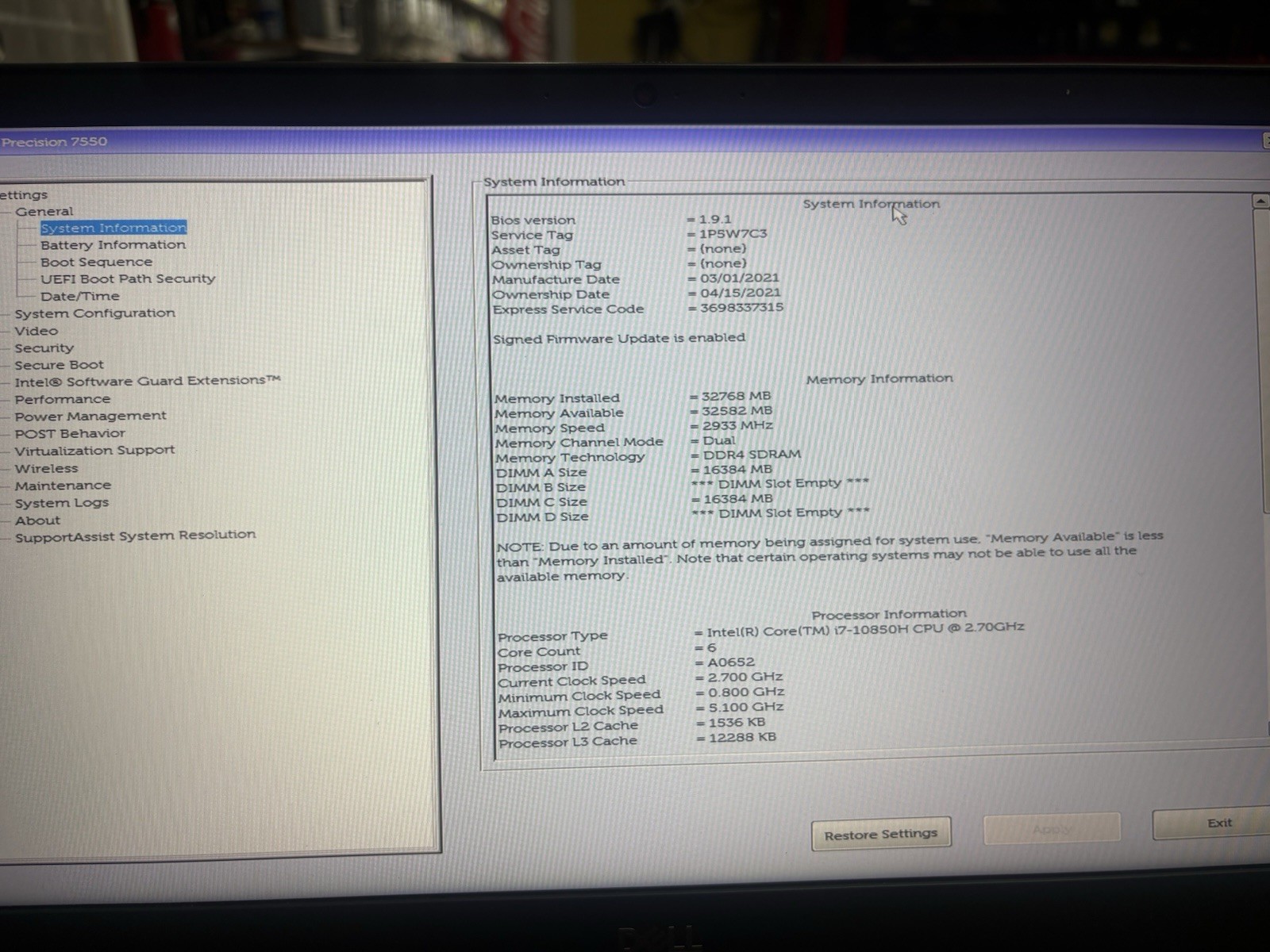Click the Manufacture Date value 03/01/2021

click(x=740, y=278)
